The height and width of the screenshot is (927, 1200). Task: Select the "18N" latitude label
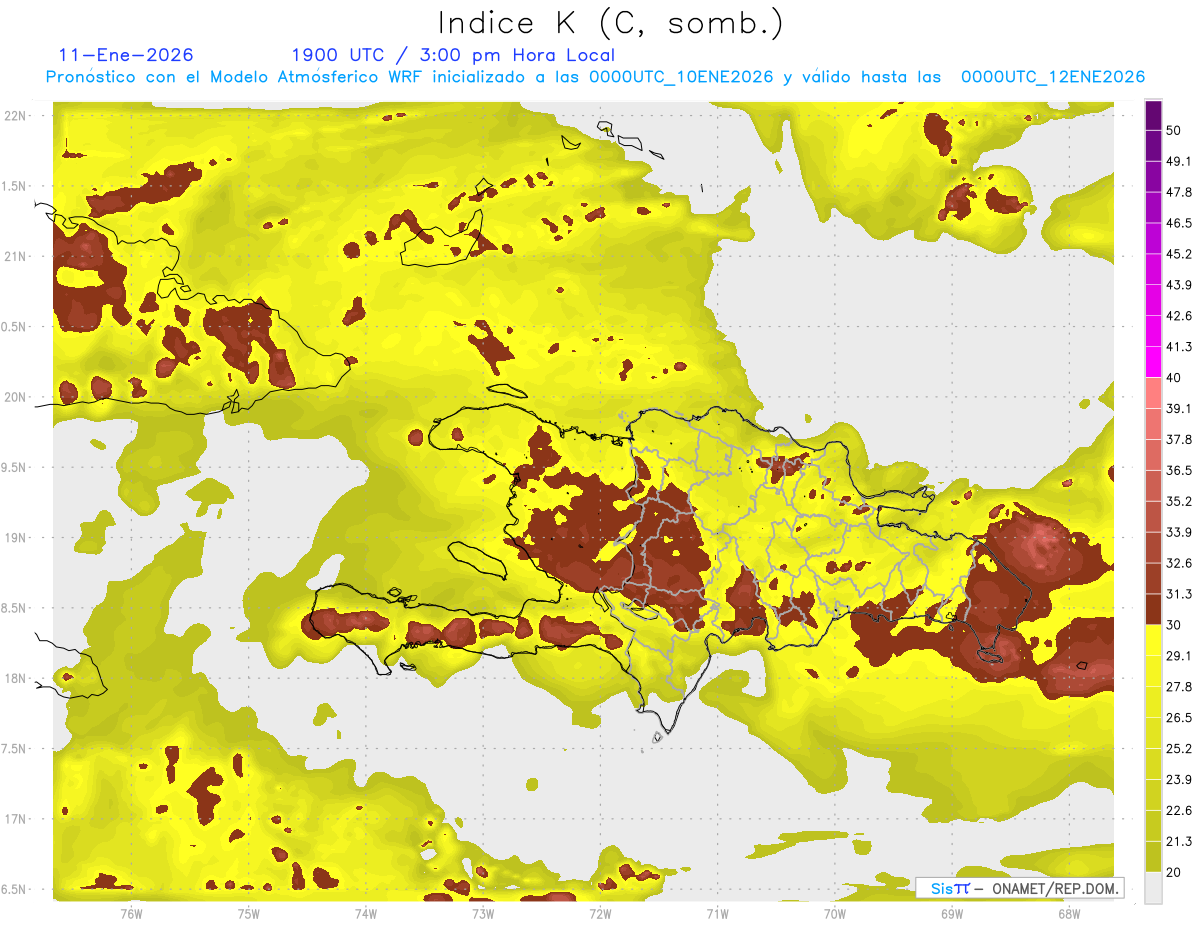point(16,679)
